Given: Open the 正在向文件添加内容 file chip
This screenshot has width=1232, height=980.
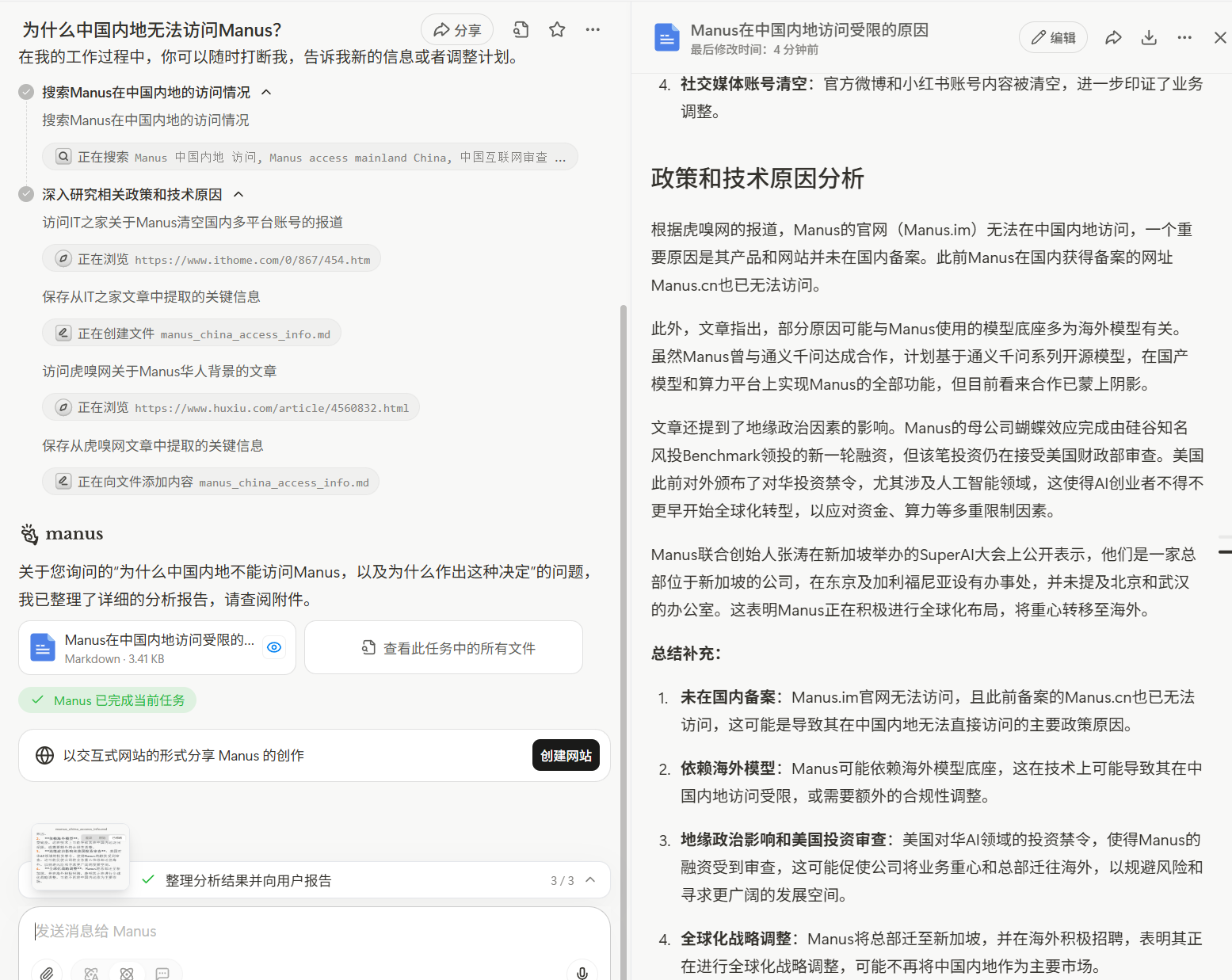Looking at the screenshot, I should point(211,482).
